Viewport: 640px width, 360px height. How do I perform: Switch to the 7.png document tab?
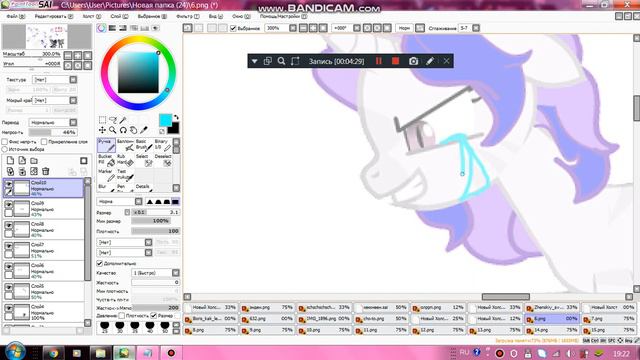pos(609,318)
